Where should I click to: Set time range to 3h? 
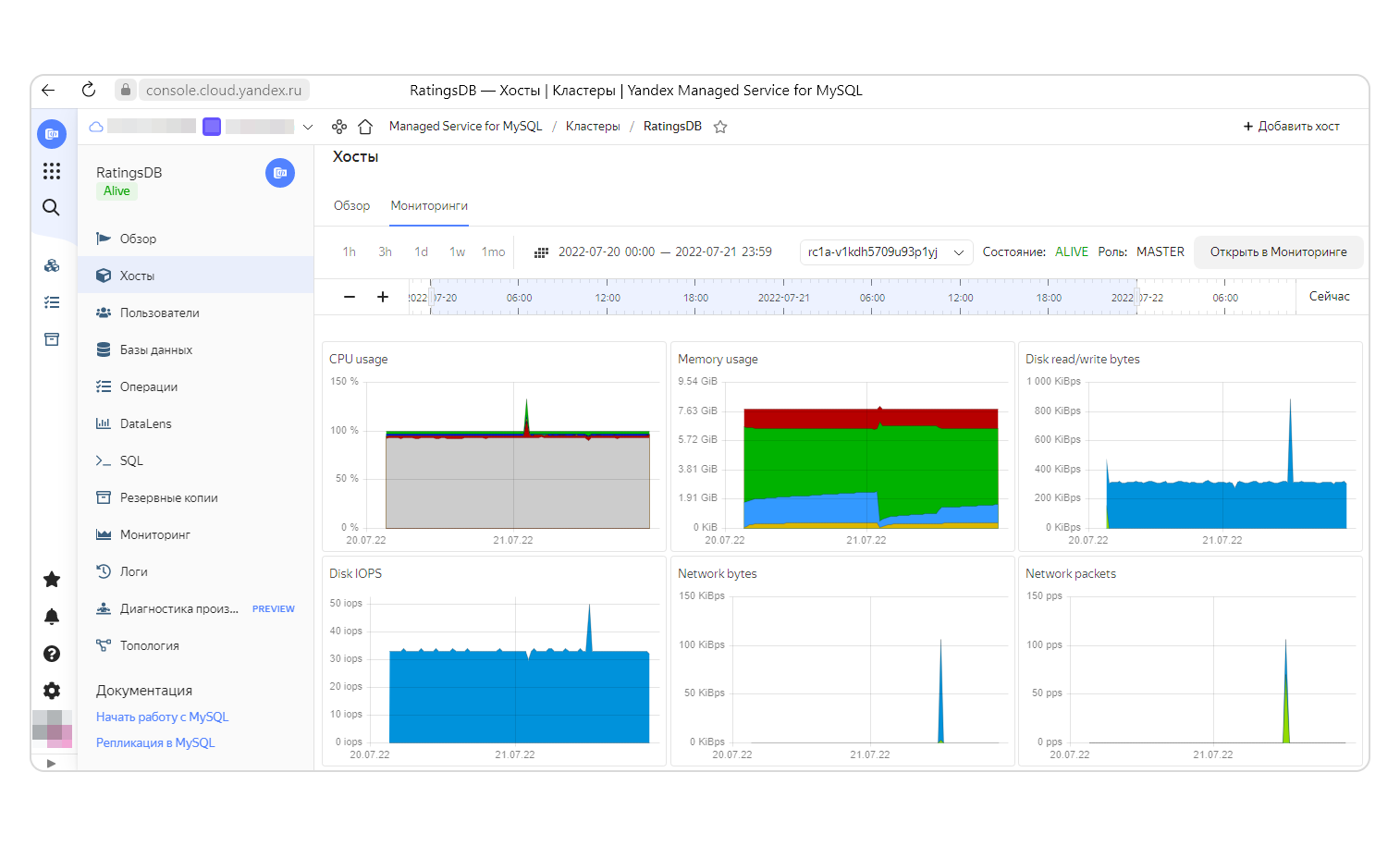[x=385, y=252]
